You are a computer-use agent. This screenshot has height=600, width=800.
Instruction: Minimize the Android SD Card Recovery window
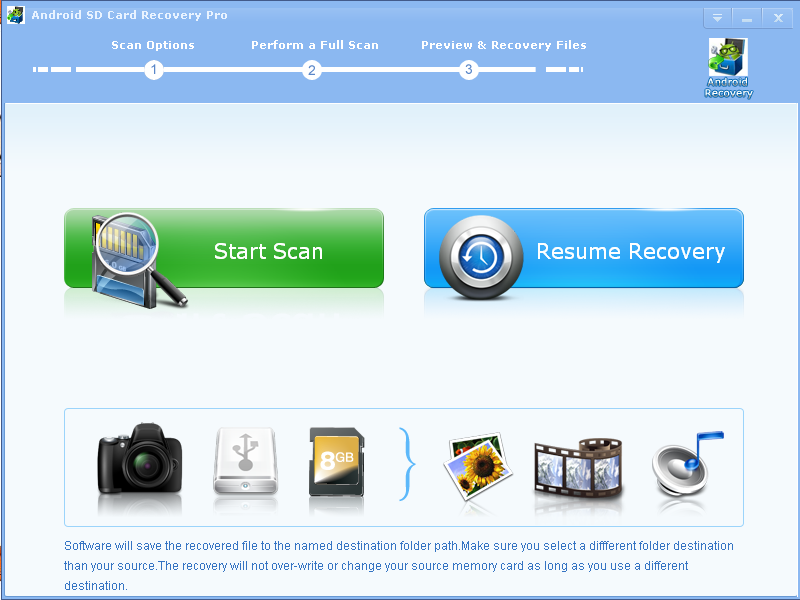tap(746, 18)
